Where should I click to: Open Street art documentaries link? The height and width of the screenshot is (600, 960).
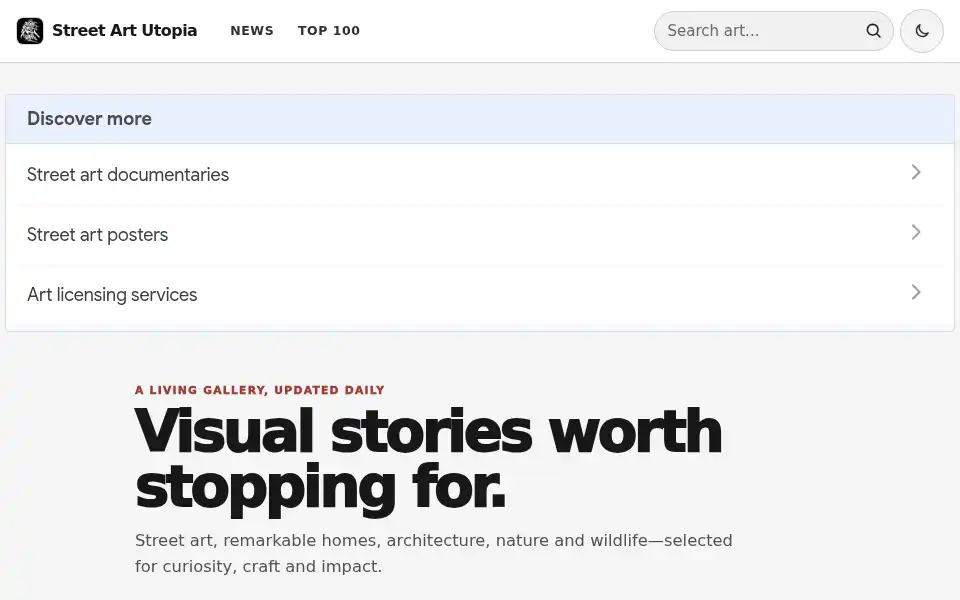click(480, 174)
